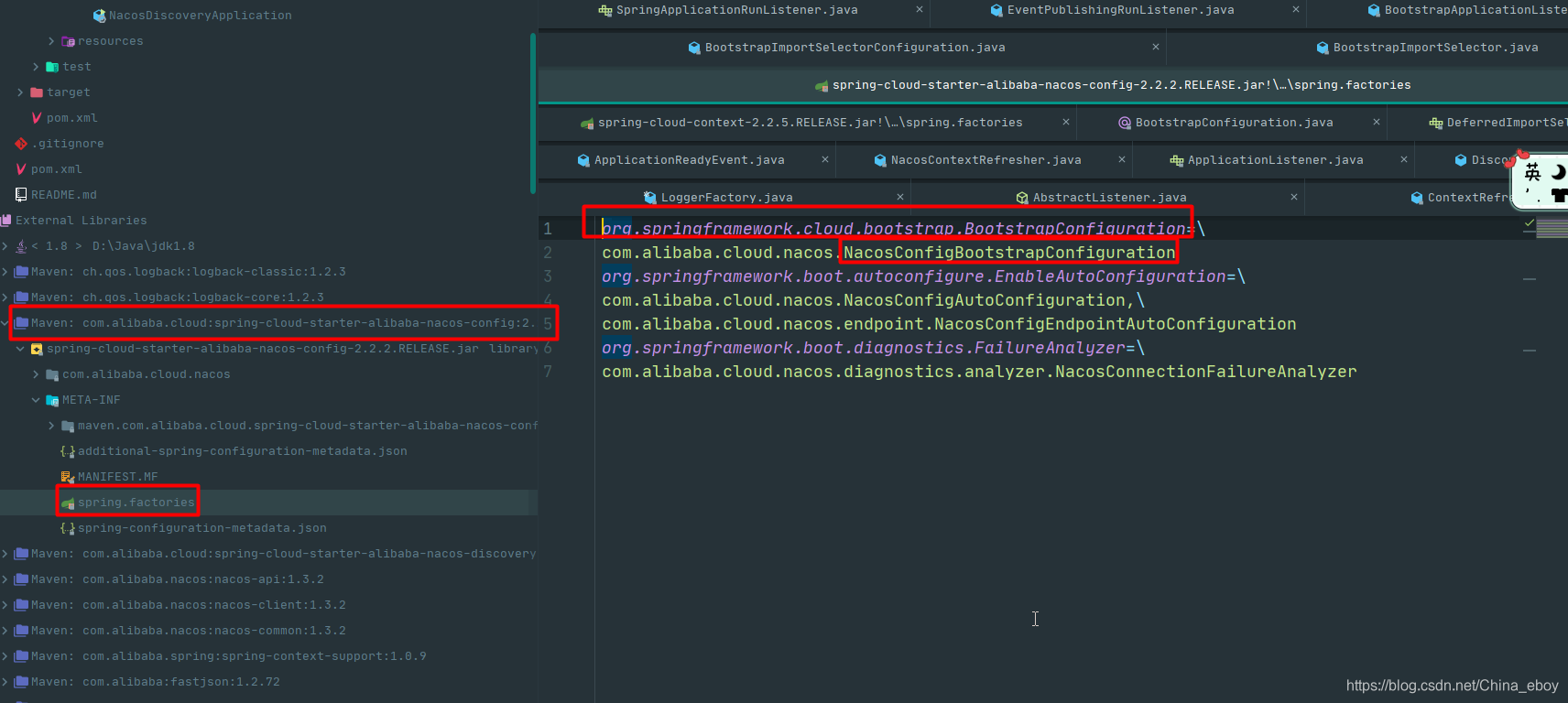Click the .gitignore file icon
This screenshot has height=703, width=1568.
pos(21,144)
